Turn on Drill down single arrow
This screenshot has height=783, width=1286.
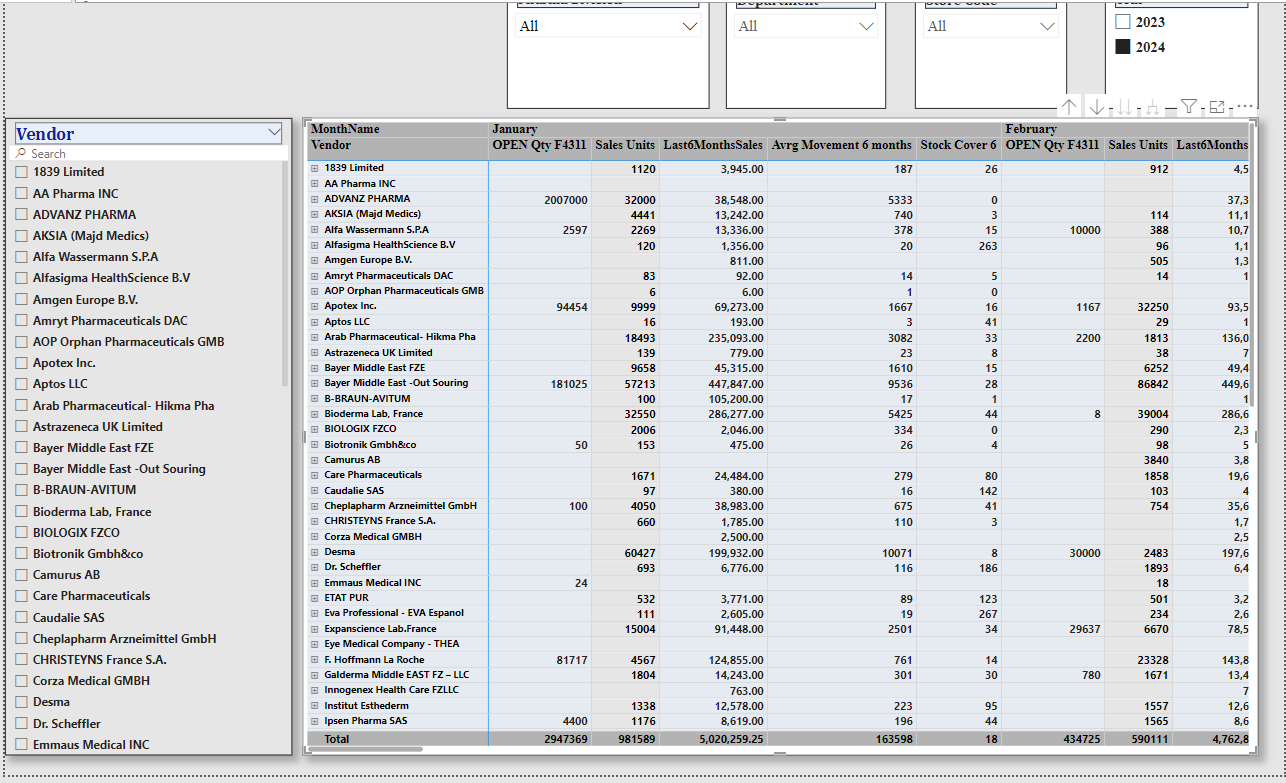point(1097,107)
